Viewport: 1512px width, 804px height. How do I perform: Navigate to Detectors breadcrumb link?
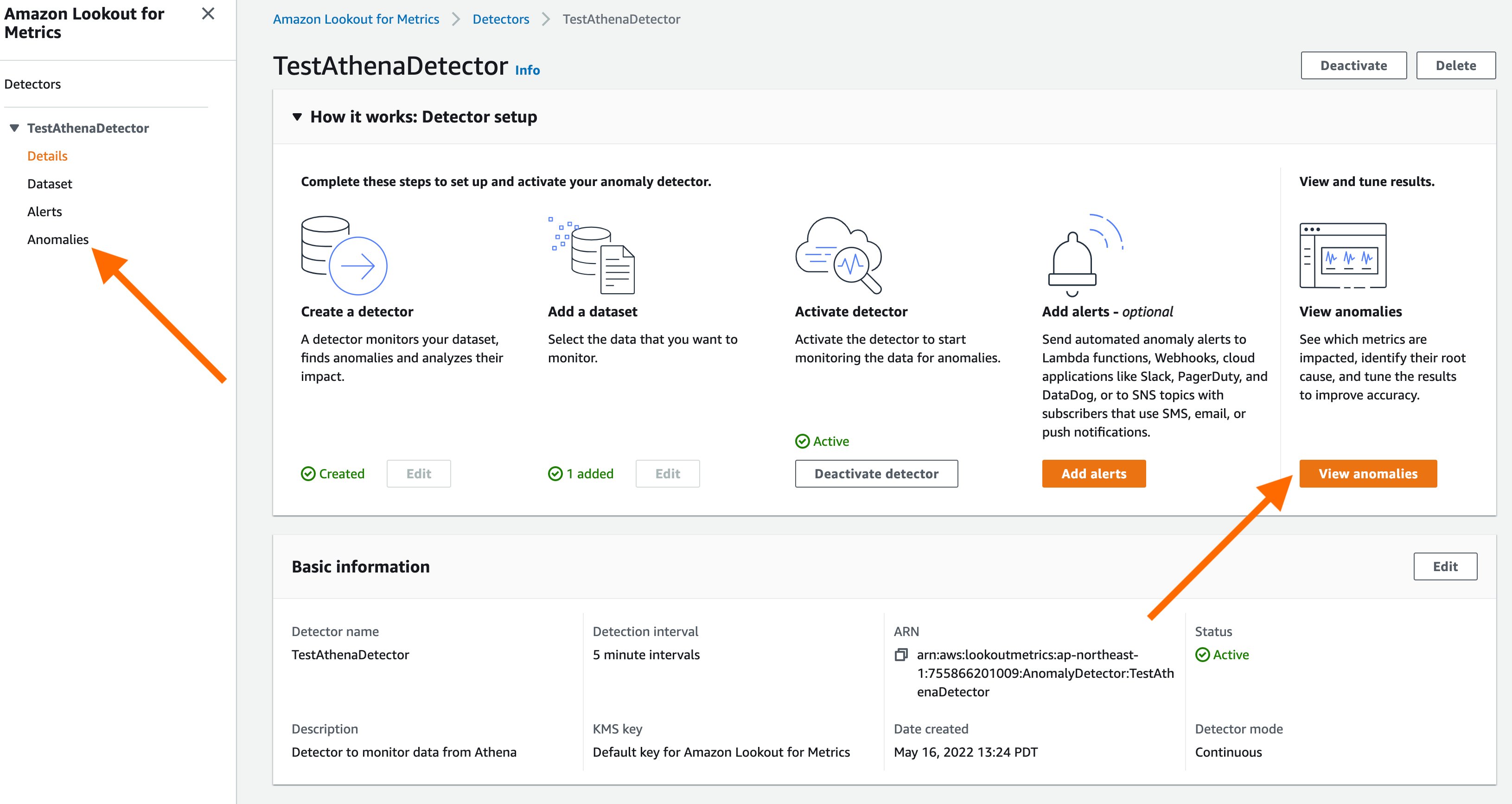click(501, 19)
